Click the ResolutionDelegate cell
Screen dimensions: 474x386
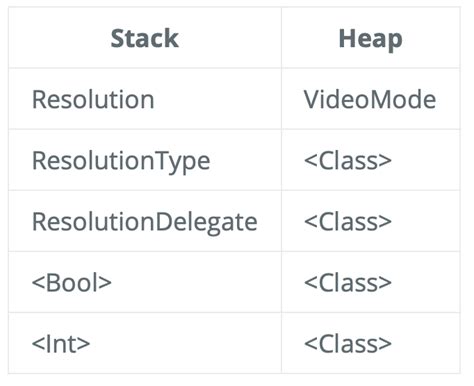145,221
